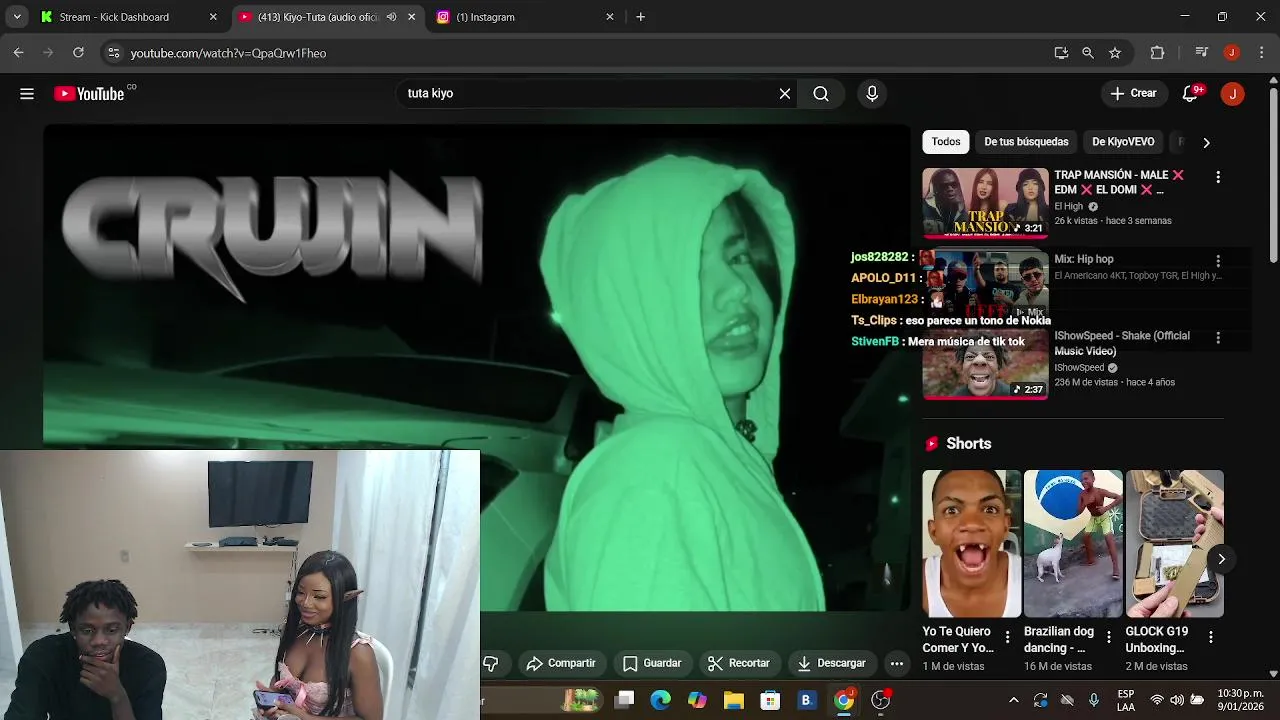Open options for Yo Te Quiero short

(x=1007, y=637)
